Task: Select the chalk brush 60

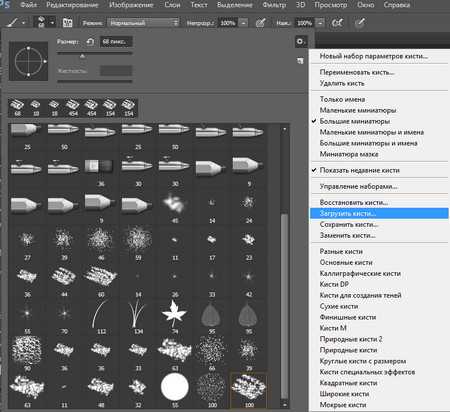Action: [101, 280]
